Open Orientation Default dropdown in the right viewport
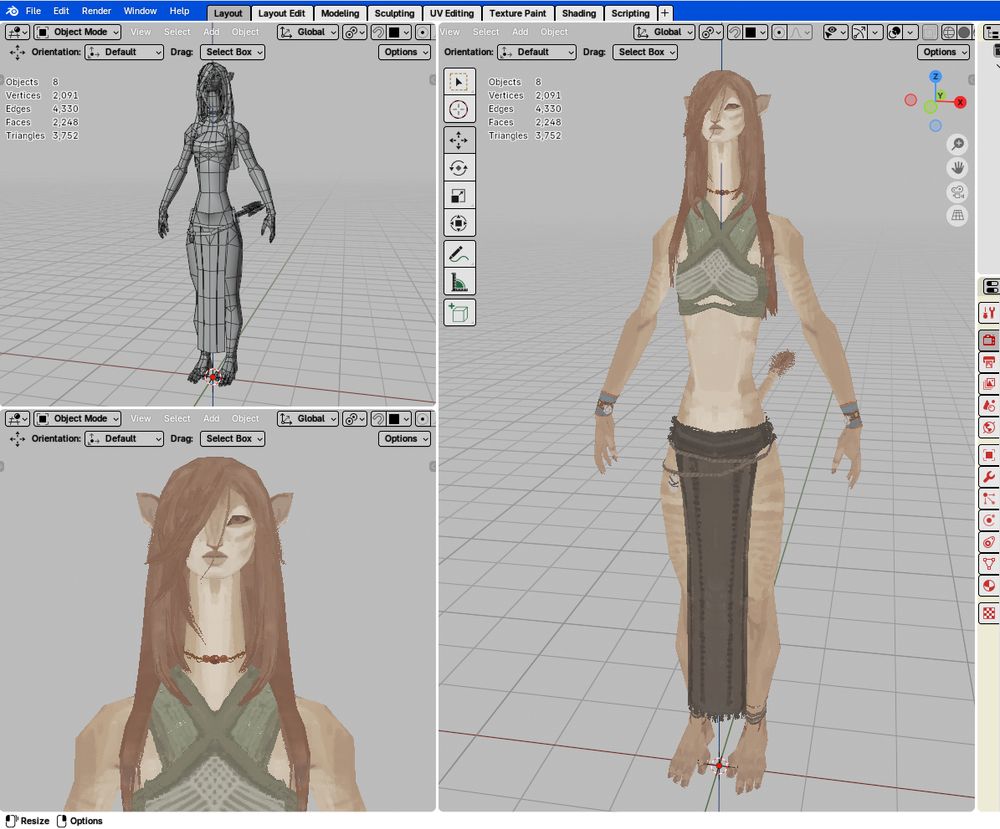The height and width of the screenshot is (829, 1000). (537, 52)
